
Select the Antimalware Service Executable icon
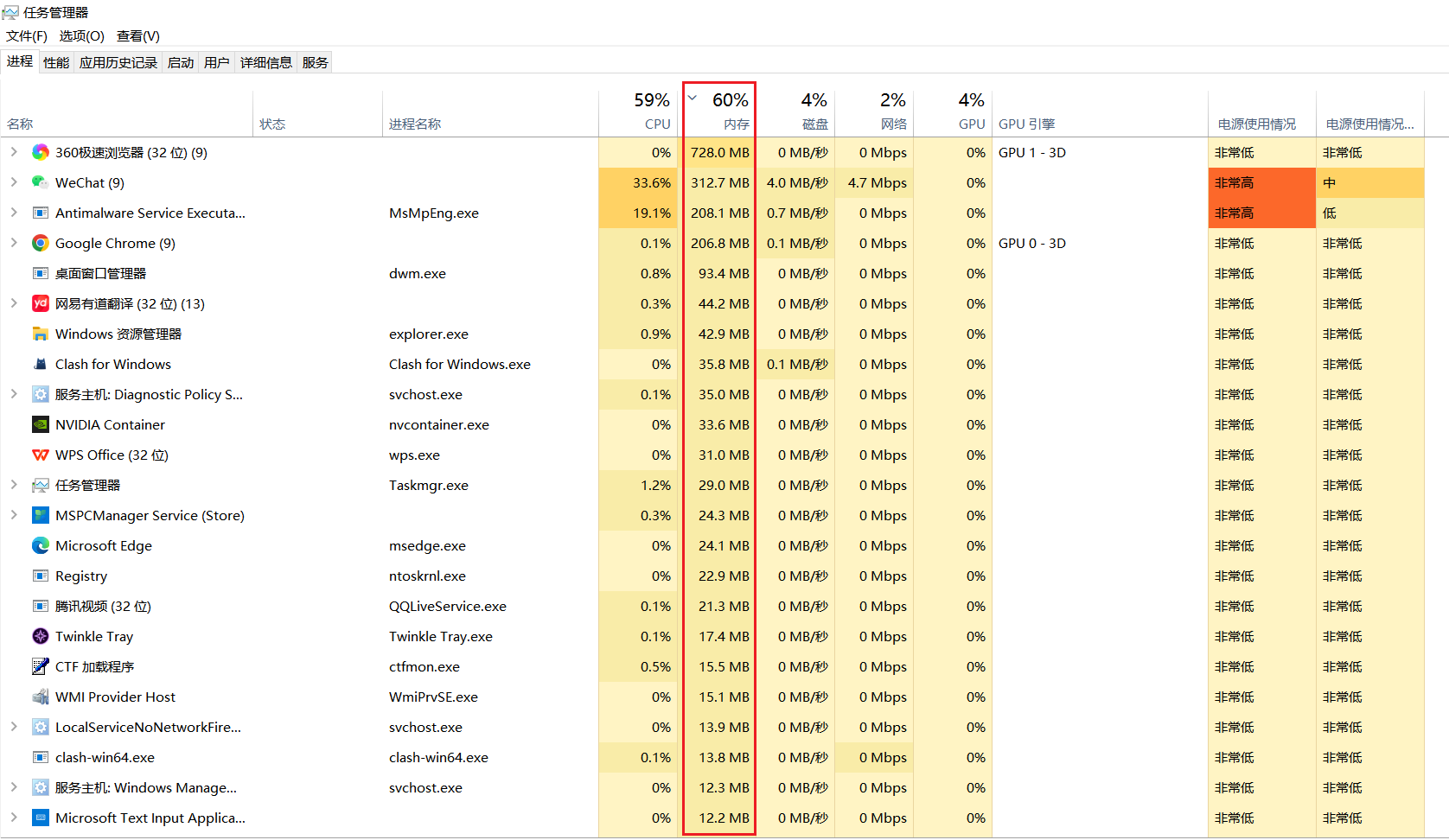[x=41, y=213]
